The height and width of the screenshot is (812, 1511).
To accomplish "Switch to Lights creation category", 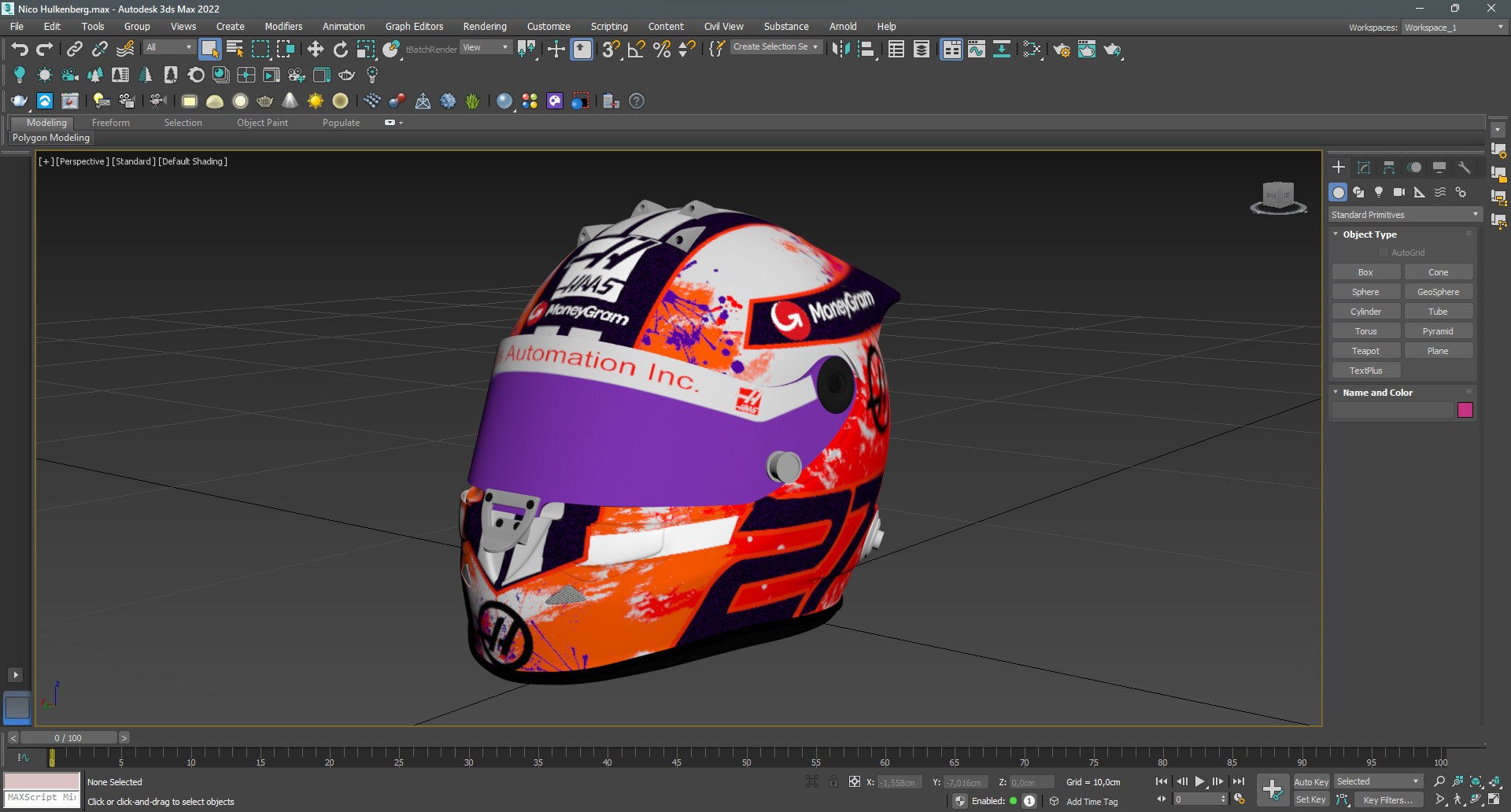I will tap(1379, 192).
